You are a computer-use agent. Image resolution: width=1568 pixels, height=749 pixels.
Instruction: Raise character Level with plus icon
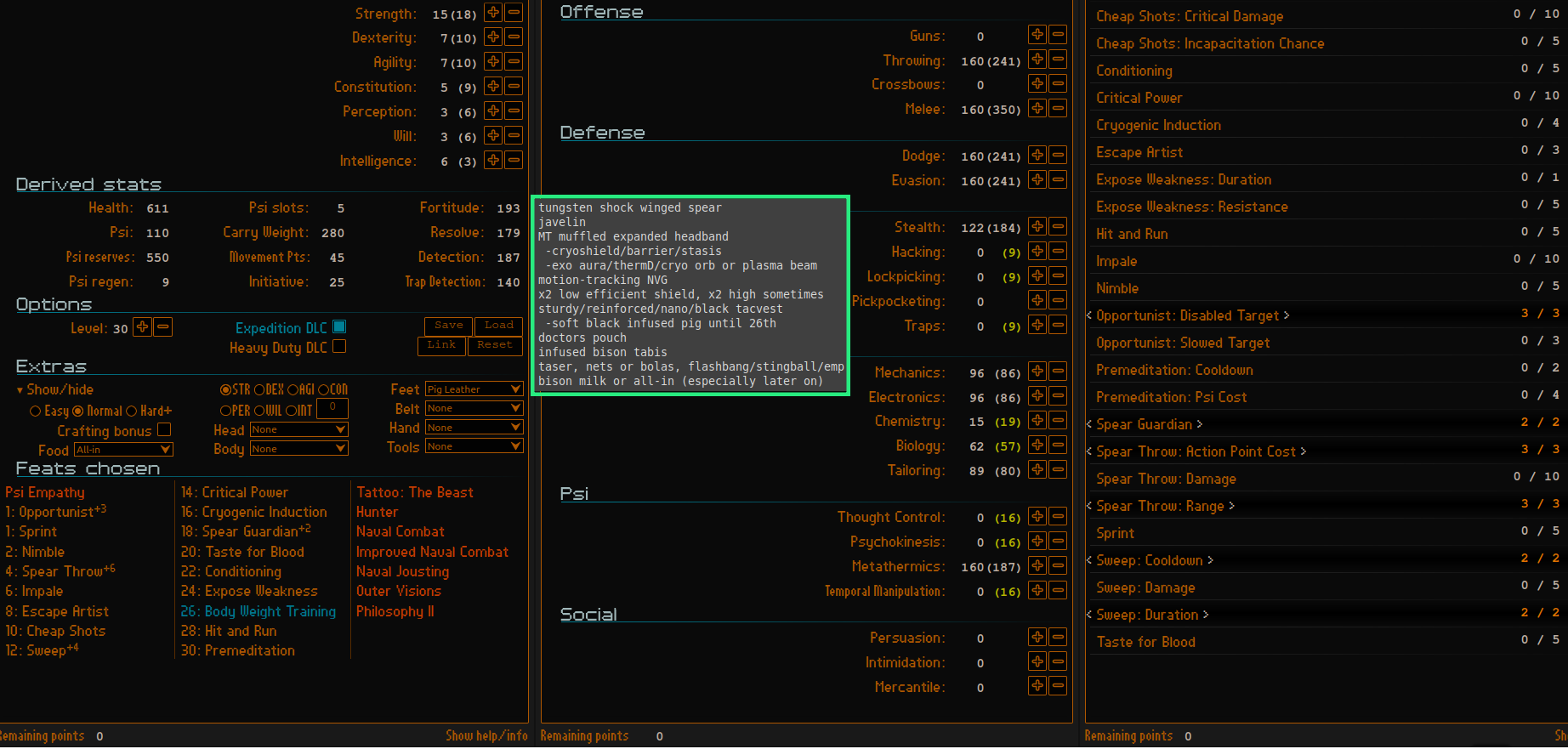click(x=143, y=327)
